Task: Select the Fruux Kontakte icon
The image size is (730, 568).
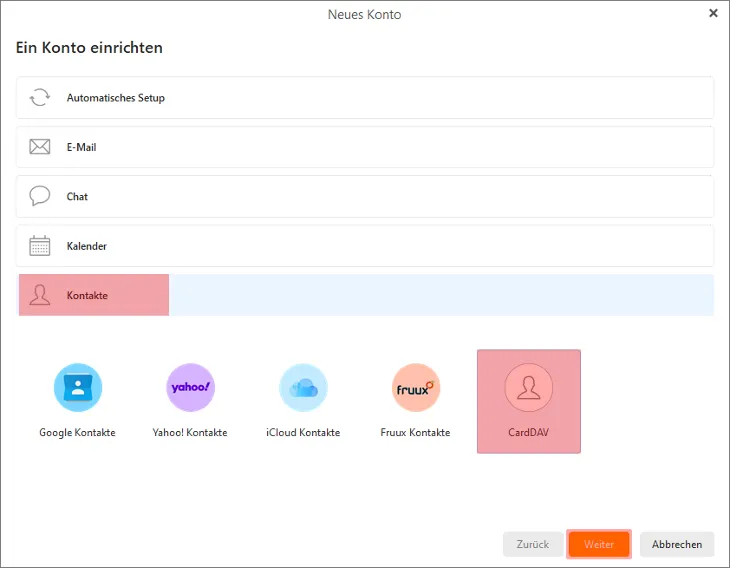Action: click(x=416, y=387)
